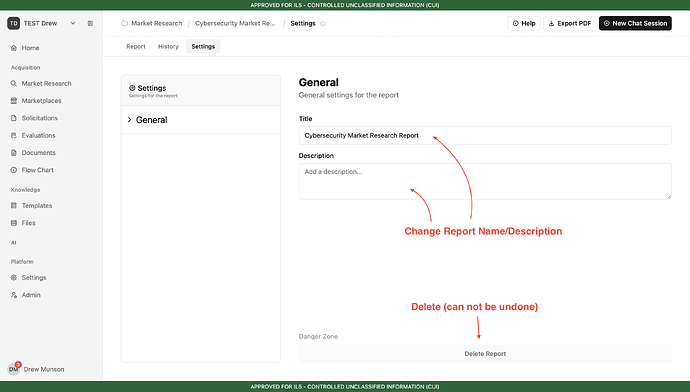Click the Cybersecurity Market Re... breadcrumb link
Image resolution: width=690 pixels, height=392 pixels.
[x=235, y=23]
